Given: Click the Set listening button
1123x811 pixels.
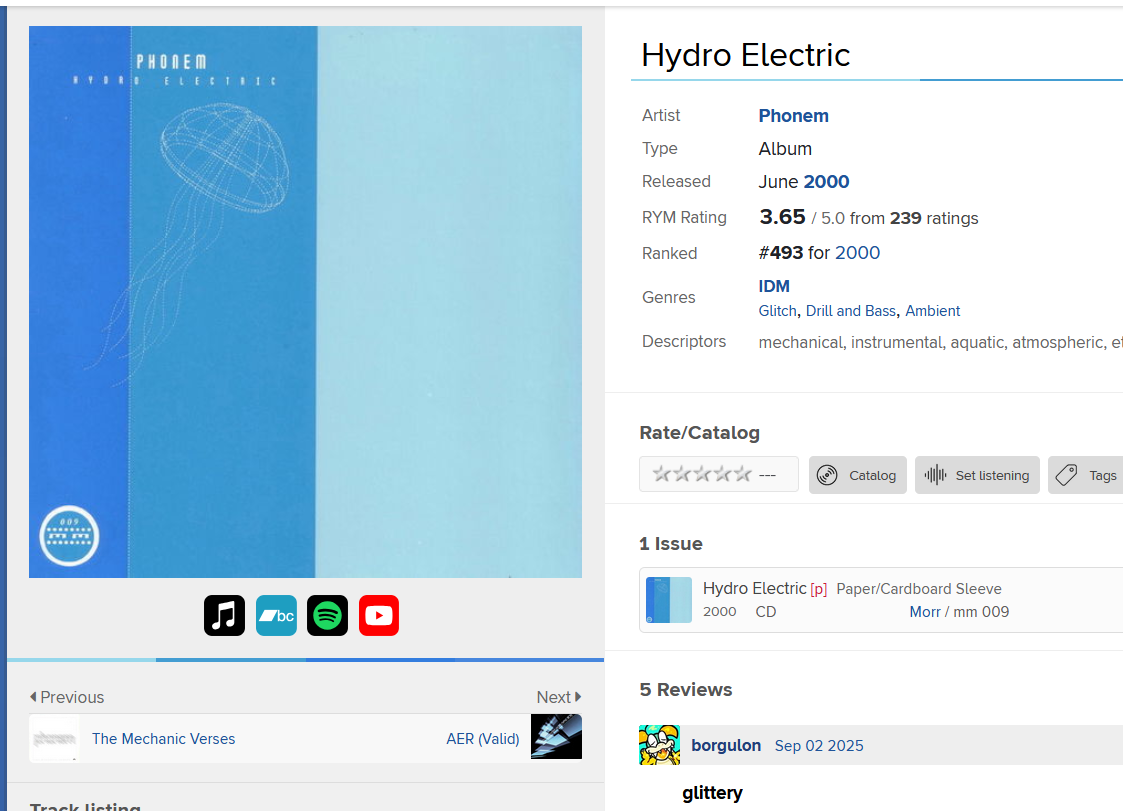Looking at the screenshot, I should point(977,475).
